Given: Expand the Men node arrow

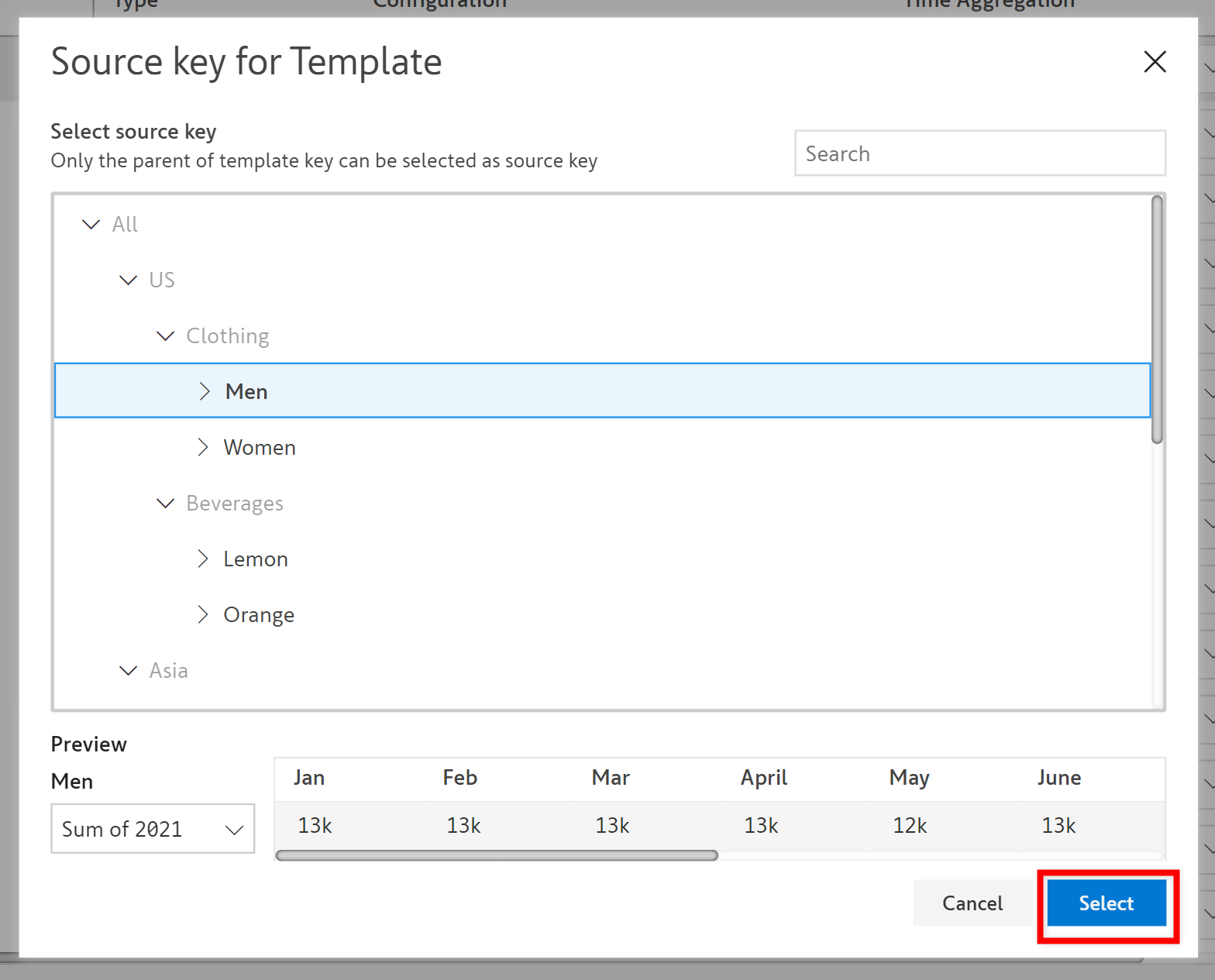Looking at the screenshot, I should (x=205, y=391).
